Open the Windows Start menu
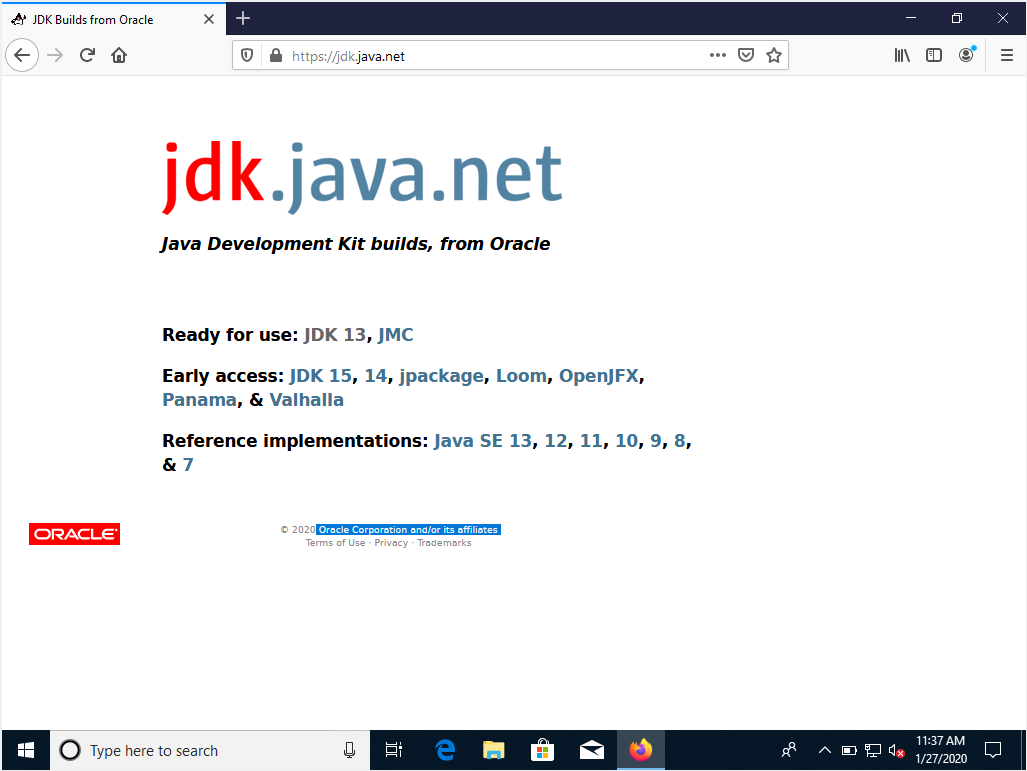The image size is (1027, 771). [26, 751]
